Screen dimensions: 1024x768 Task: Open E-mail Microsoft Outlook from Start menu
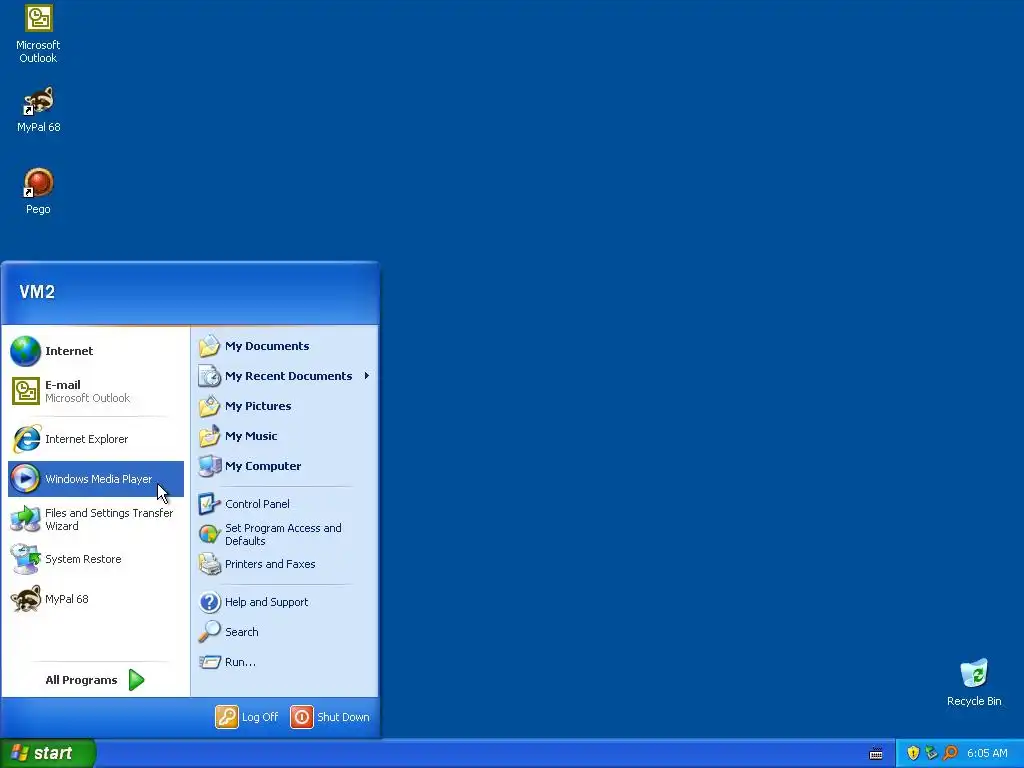click(95, 391)
